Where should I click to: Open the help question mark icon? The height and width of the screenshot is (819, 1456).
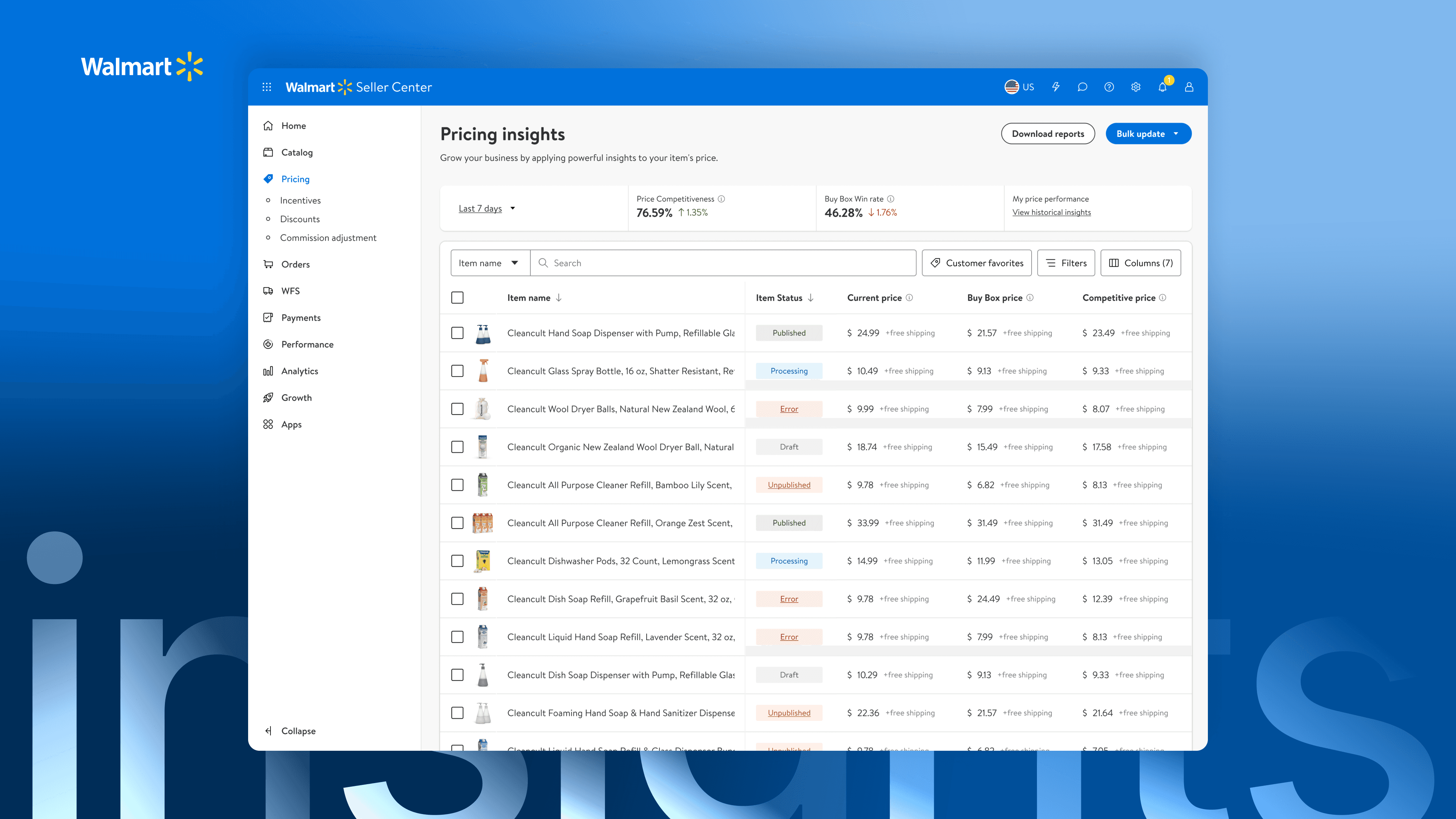(1109, 87)
